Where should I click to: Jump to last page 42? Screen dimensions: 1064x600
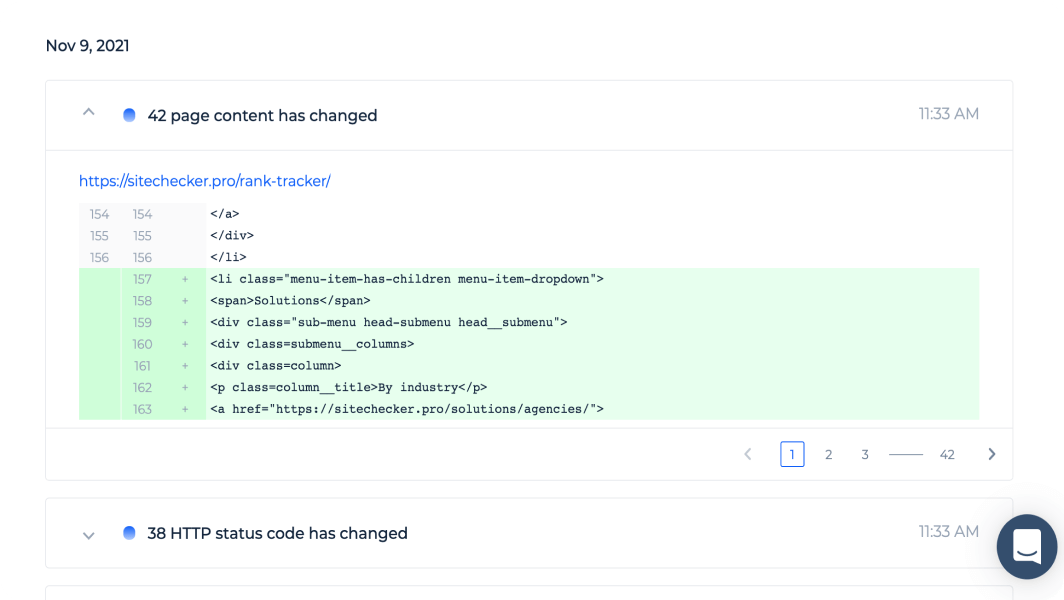pos(947,455)
